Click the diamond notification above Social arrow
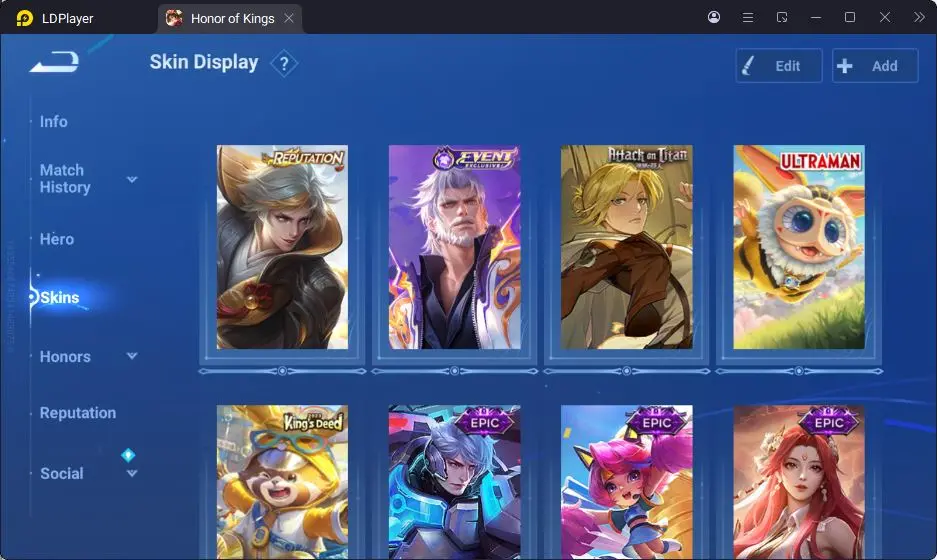Viewport: 937px width, 560px height. (128, 455)
